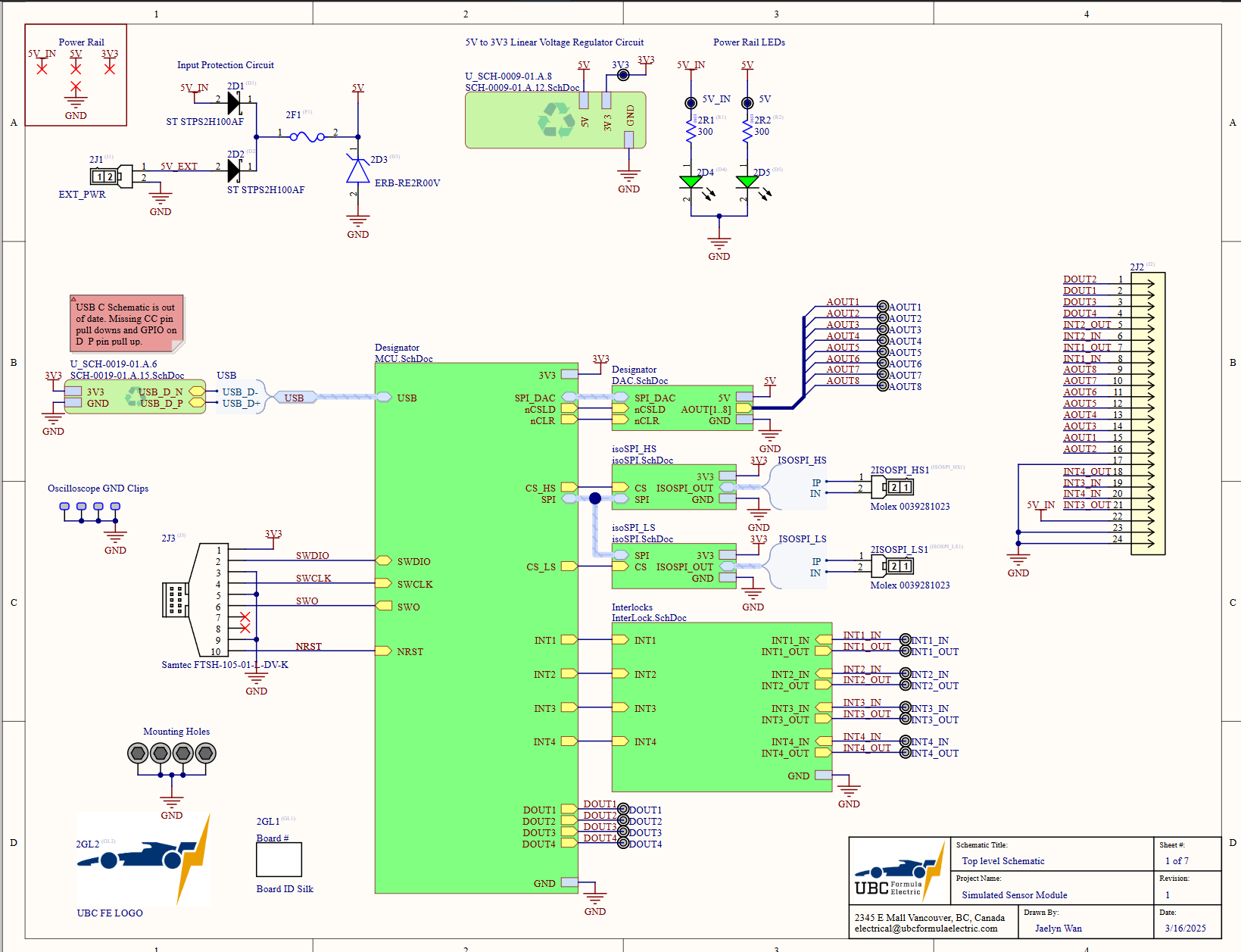Select the 2D3 TVS diode symbol
The image size is (1241, 952).
358,171
